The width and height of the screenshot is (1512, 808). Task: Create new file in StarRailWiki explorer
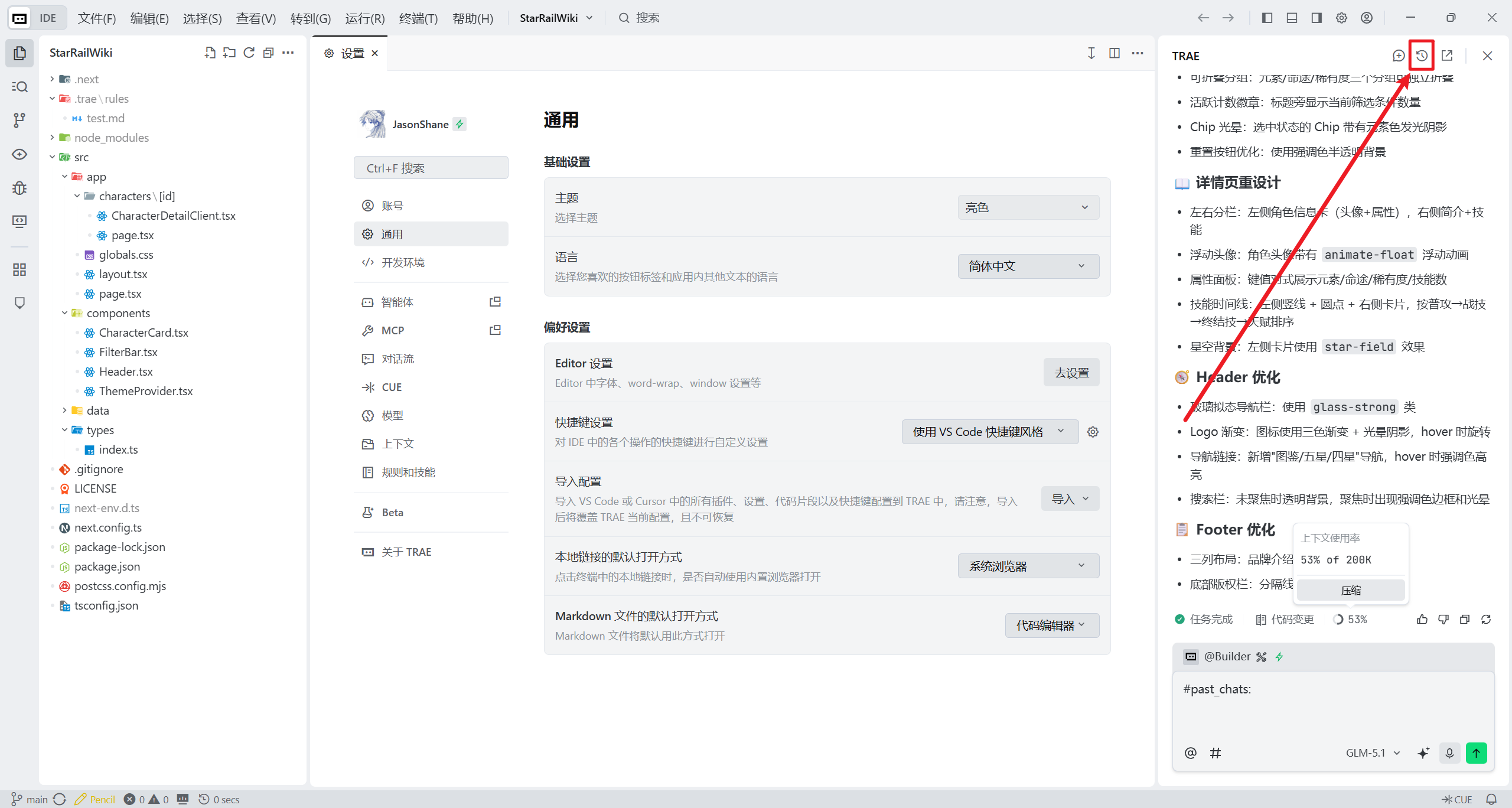(210, 53)
